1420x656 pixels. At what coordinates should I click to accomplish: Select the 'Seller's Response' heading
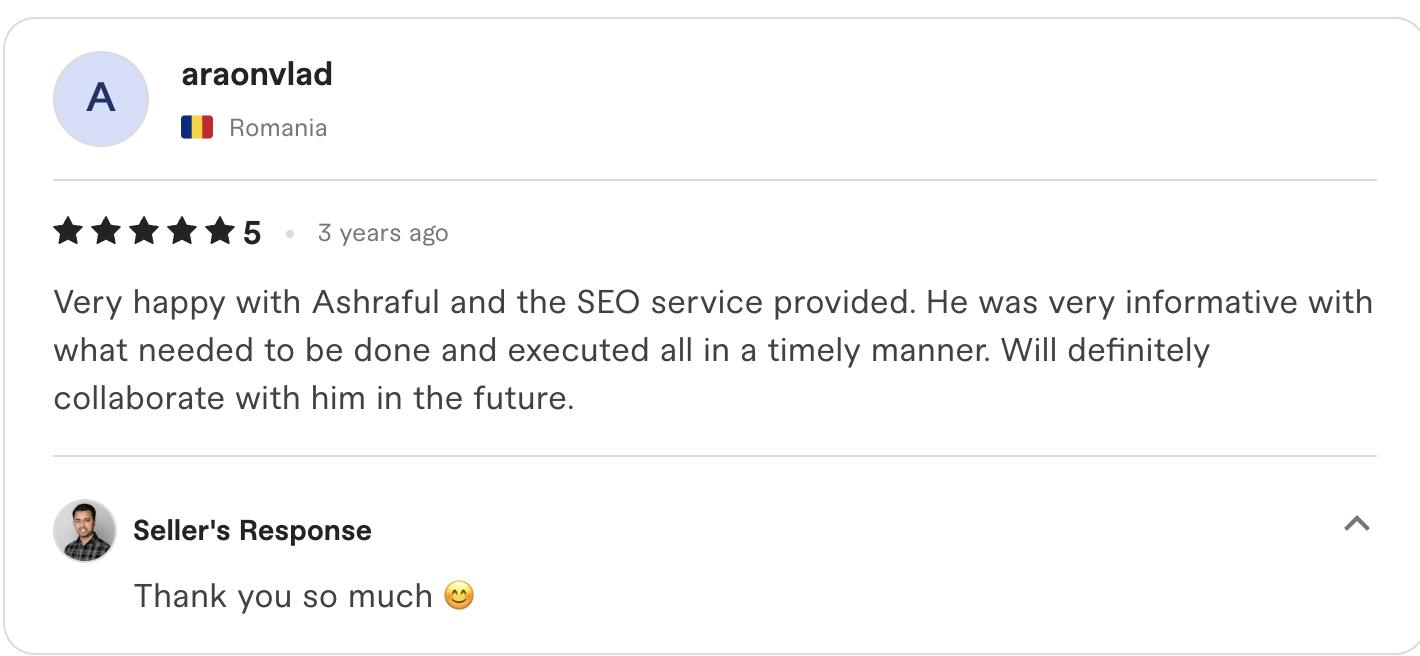tap(252, 530)
